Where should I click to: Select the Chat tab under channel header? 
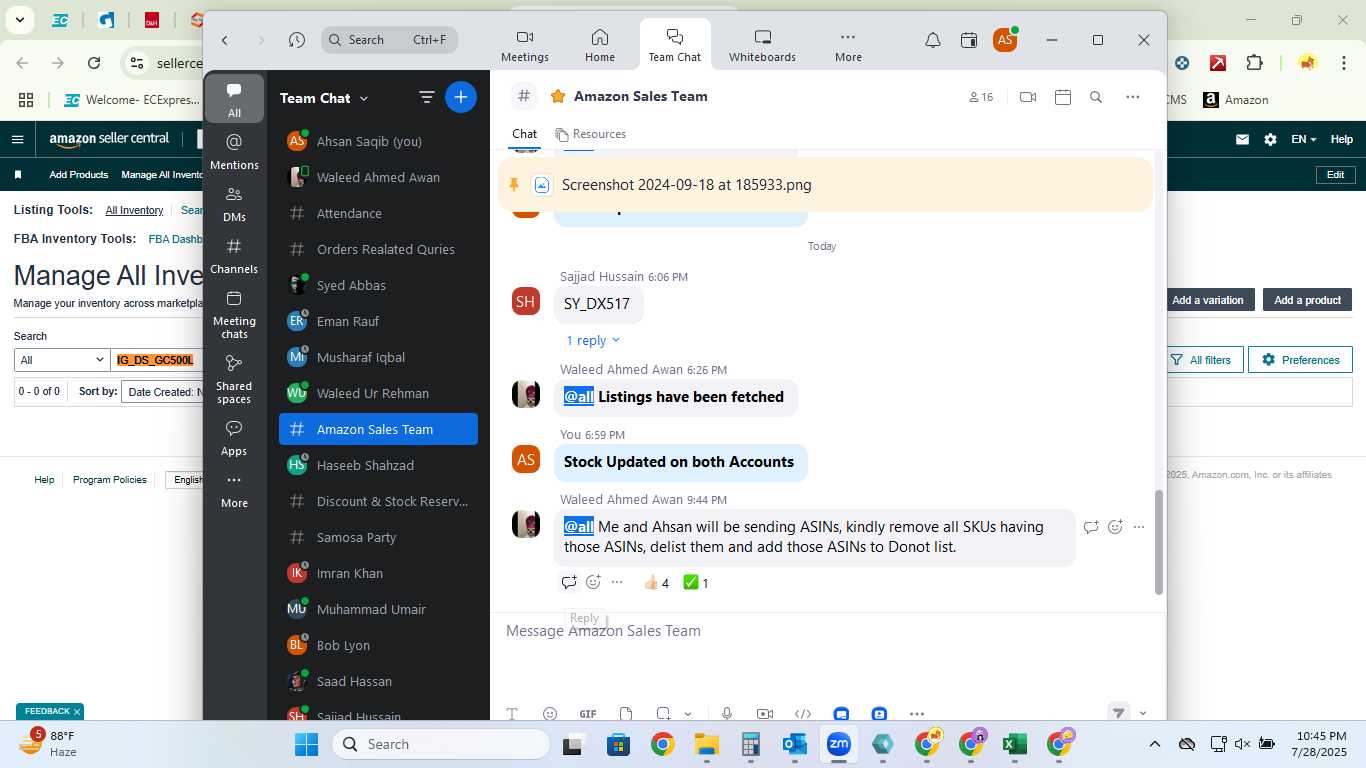pos(525,134)
